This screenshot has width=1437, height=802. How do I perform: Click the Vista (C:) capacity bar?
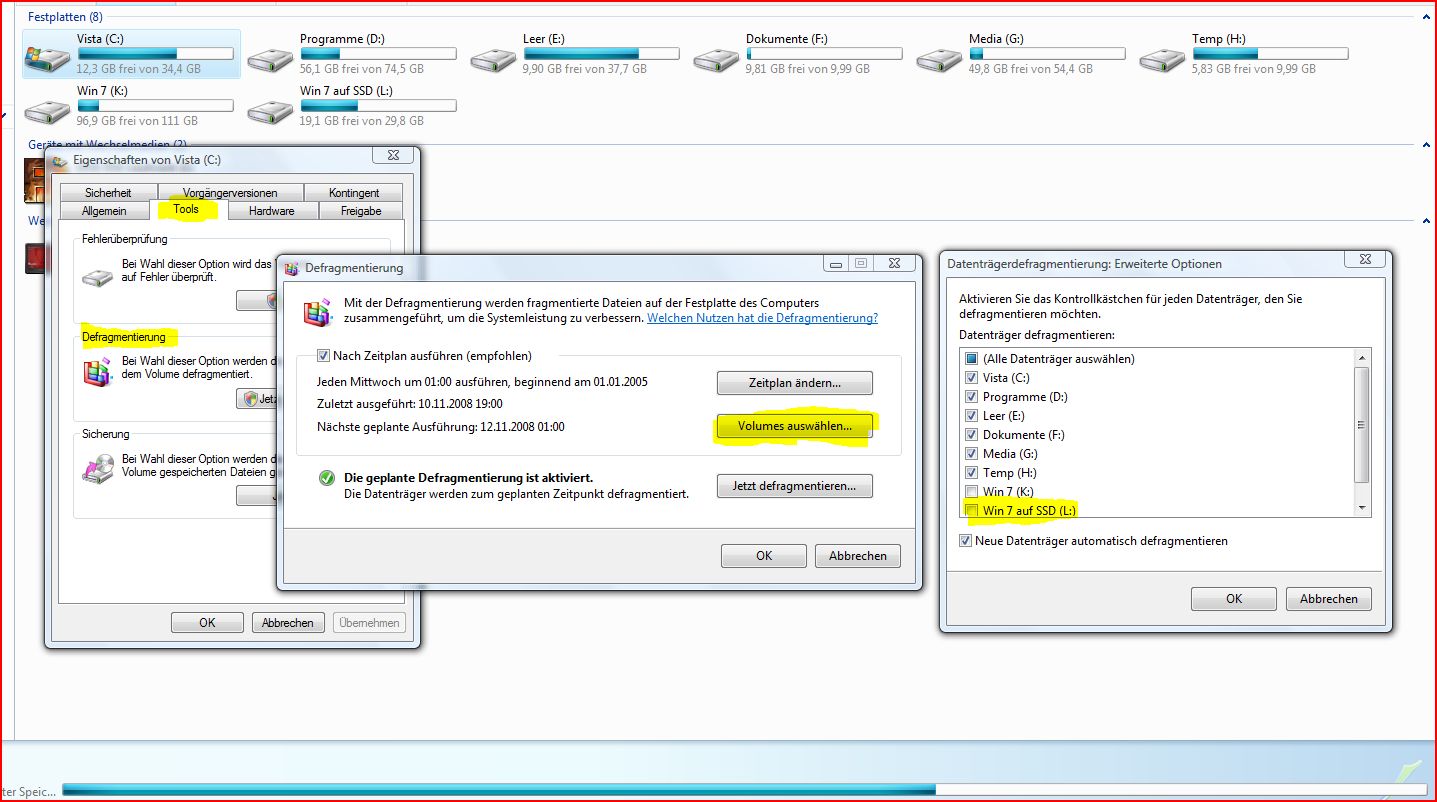click(155, 53)
